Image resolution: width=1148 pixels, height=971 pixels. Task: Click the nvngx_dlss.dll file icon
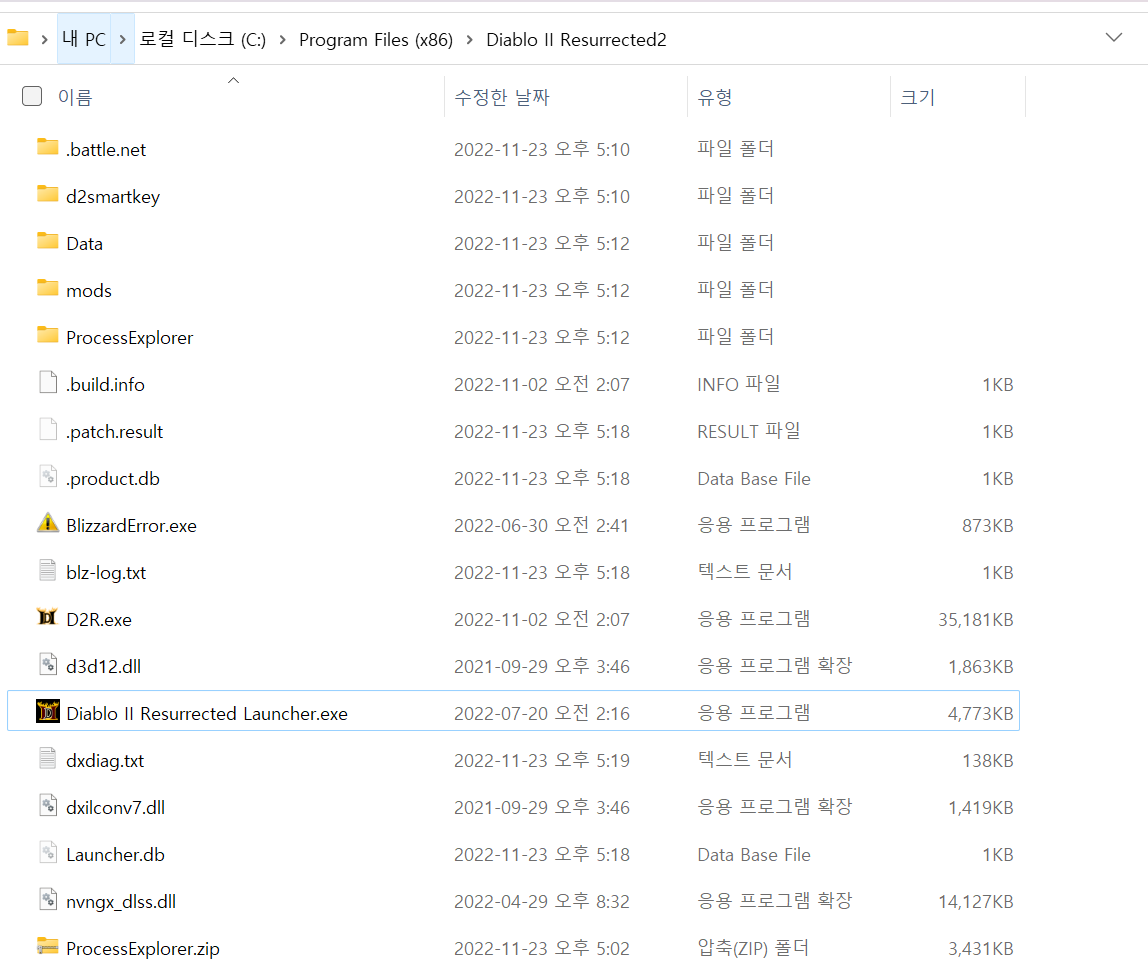(x=48, y=899)
